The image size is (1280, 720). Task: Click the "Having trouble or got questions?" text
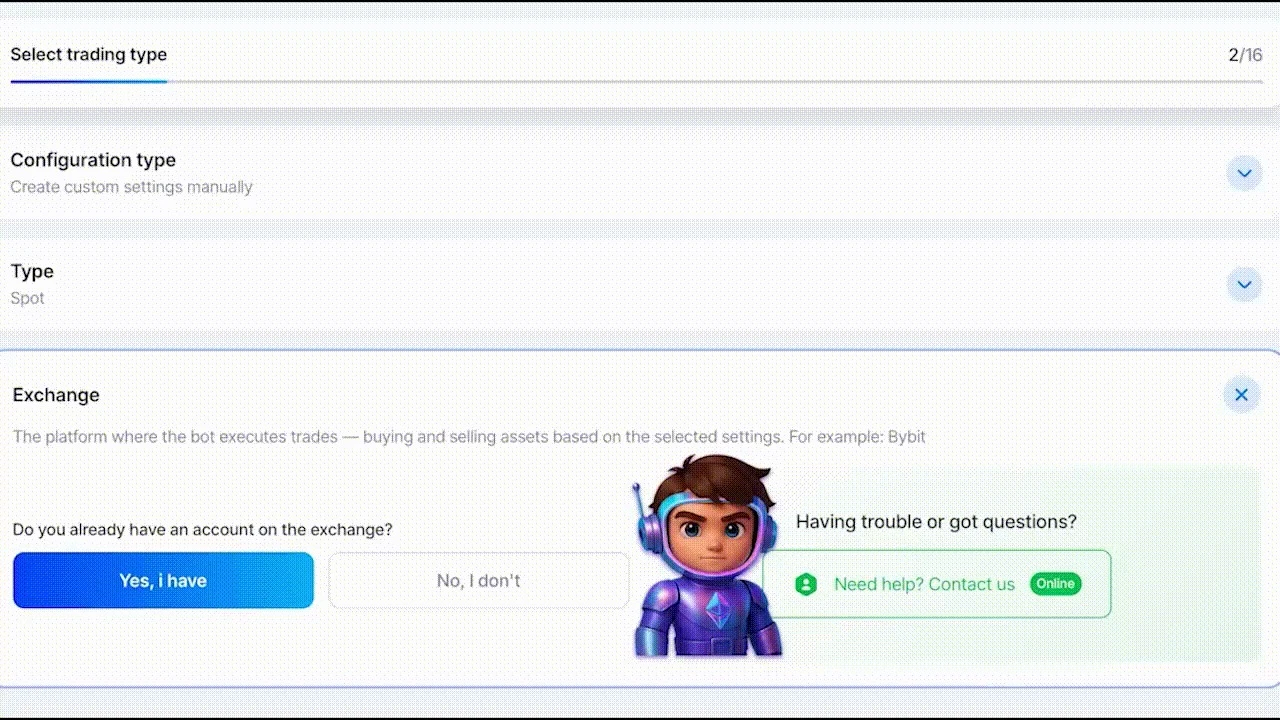936,521
